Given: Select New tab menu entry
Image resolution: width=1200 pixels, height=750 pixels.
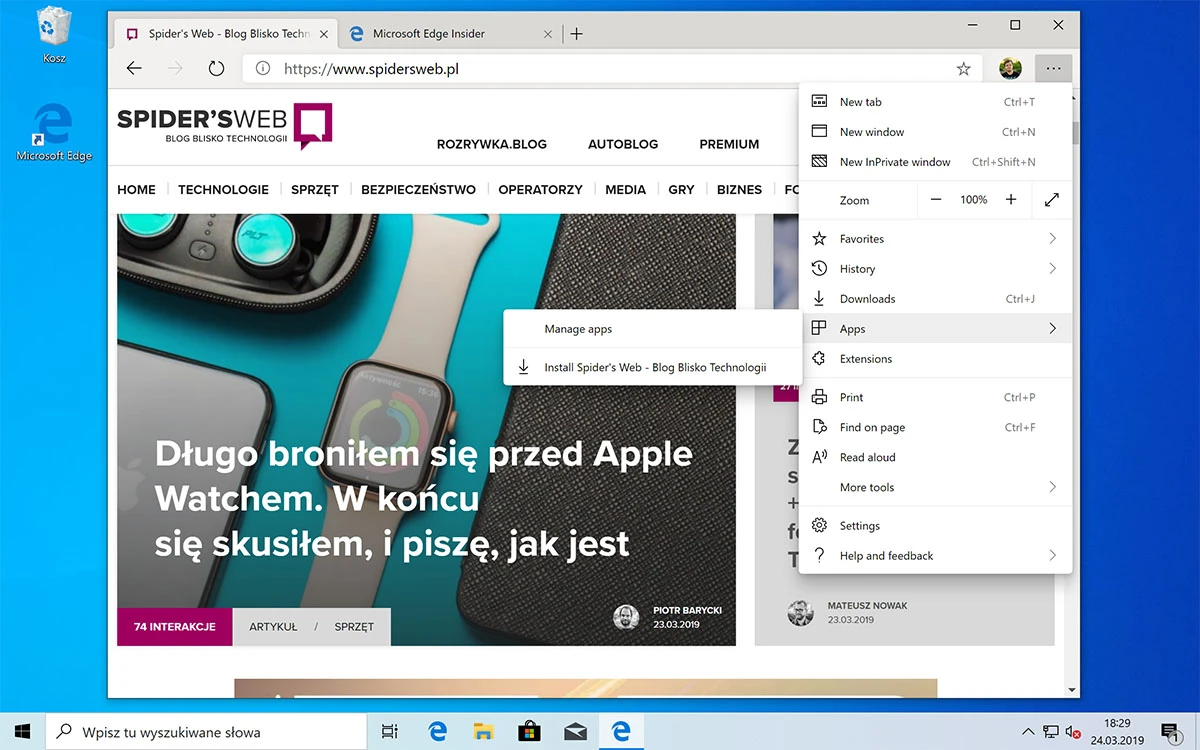Looking at the screenshot, I should click(935, 102).
